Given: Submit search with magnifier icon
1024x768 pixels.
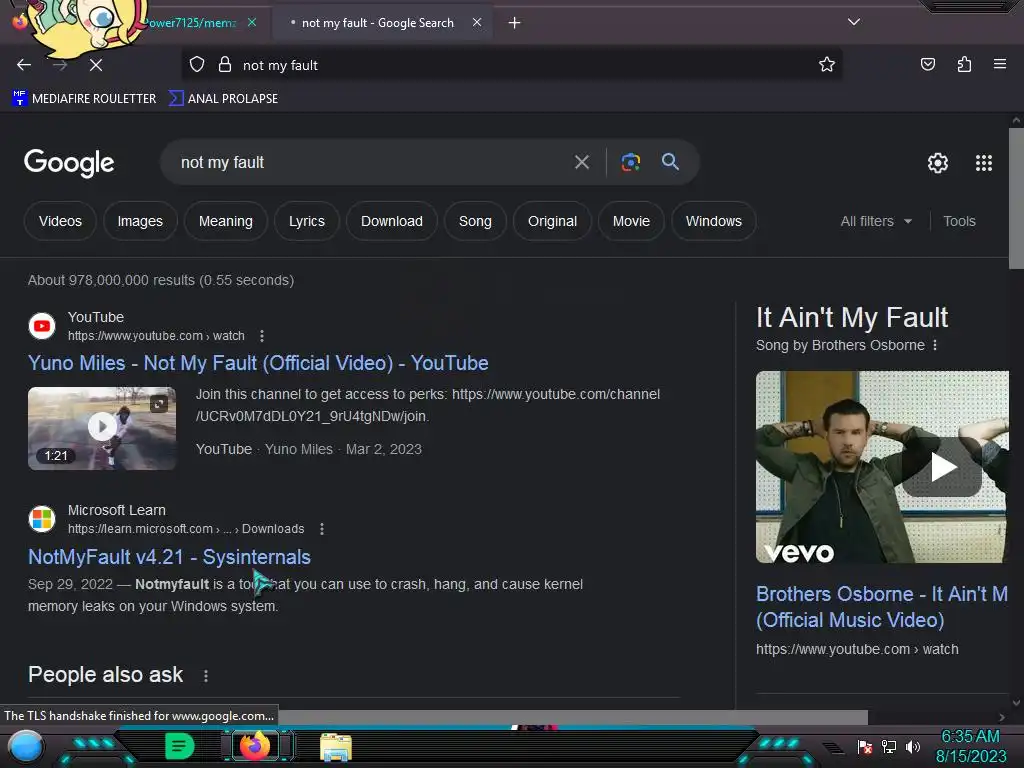Looking at the screenshot, I should point(670,162).
